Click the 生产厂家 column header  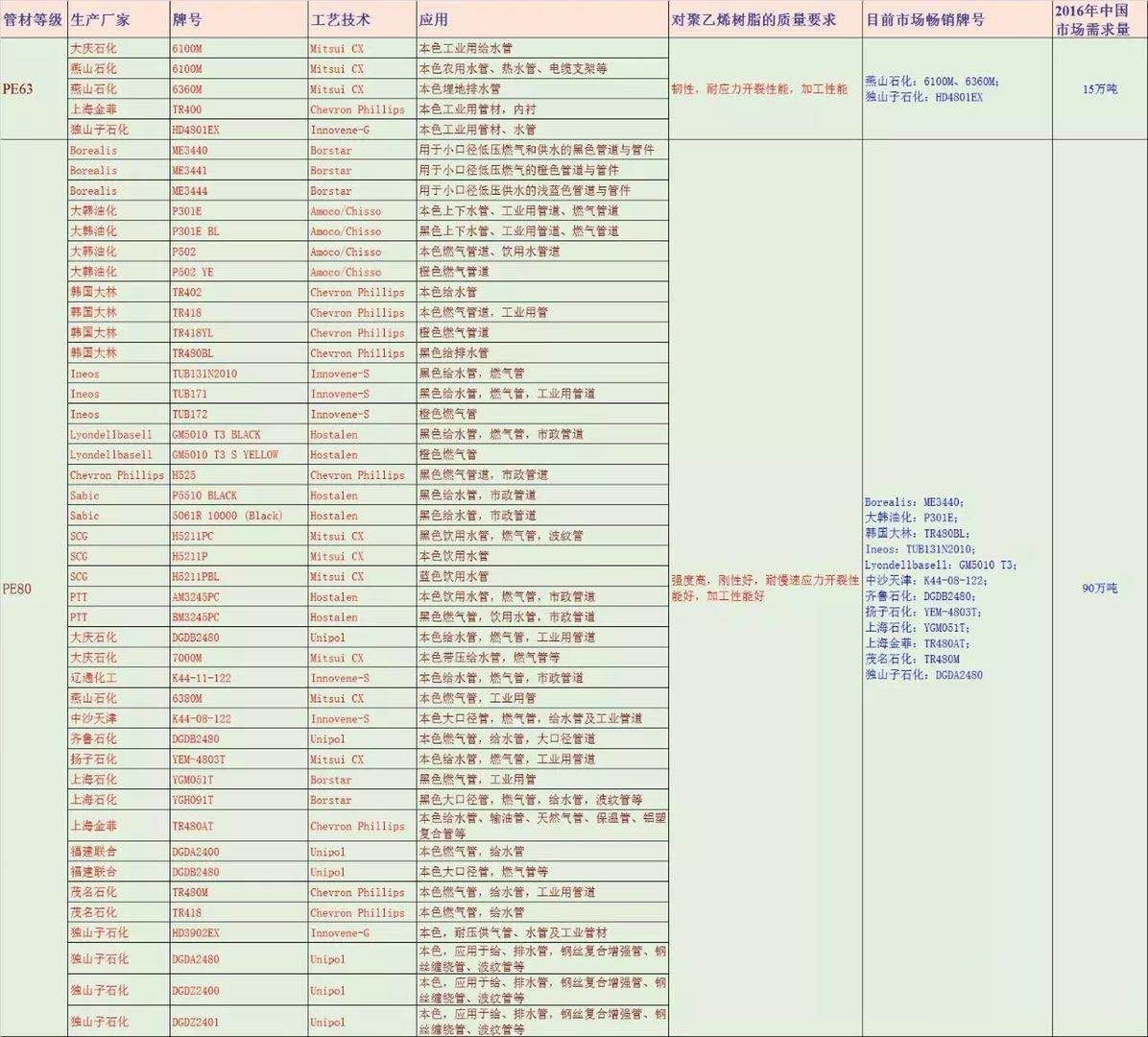118,20
